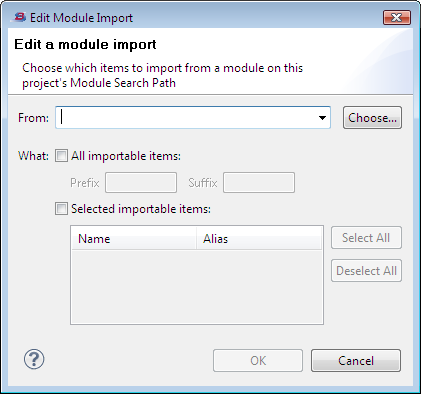Check Selected importable items option
421x394 pixels.
pos(61,209)
